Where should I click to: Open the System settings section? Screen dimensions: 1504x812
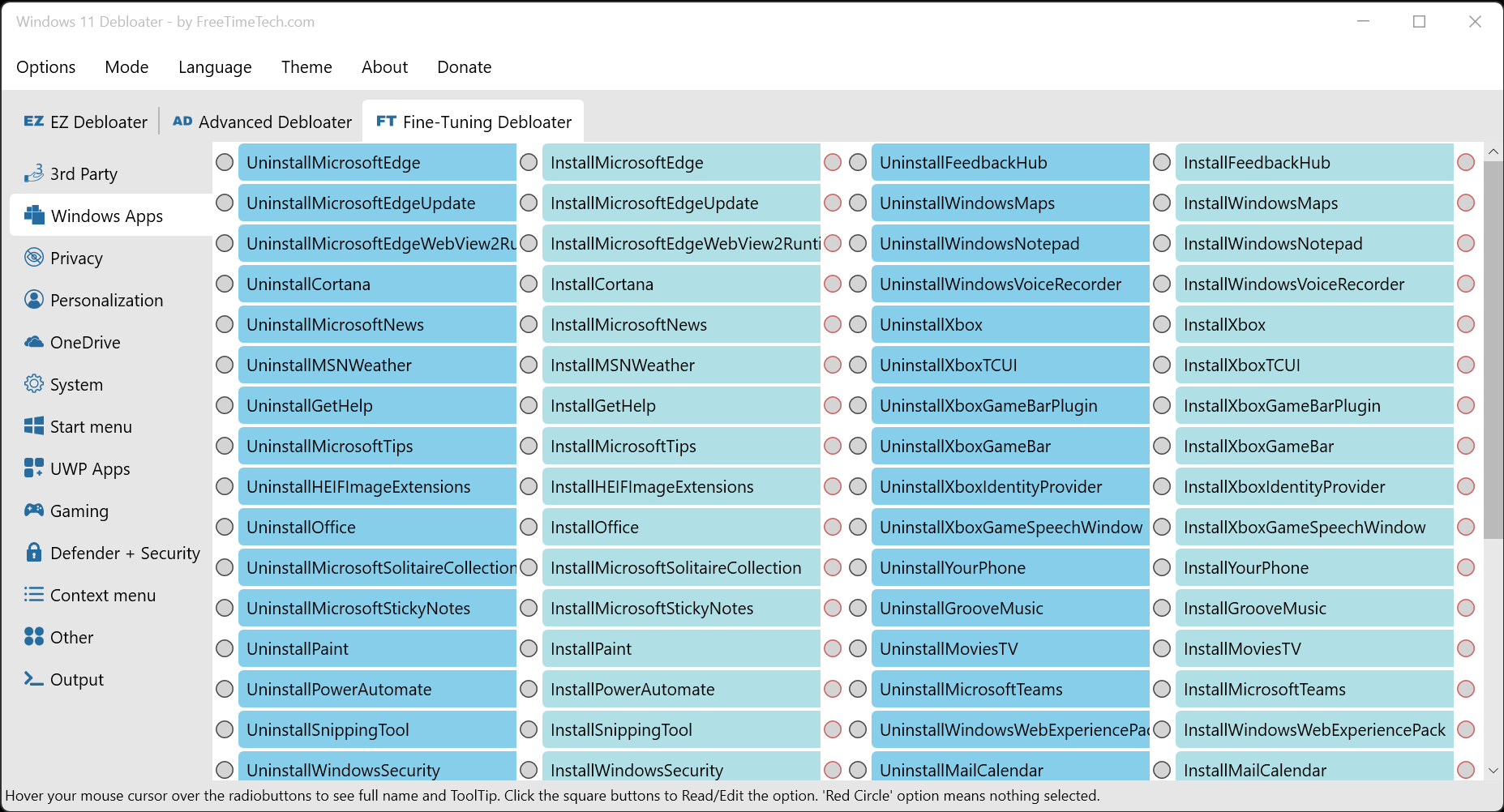click(76, 384)
